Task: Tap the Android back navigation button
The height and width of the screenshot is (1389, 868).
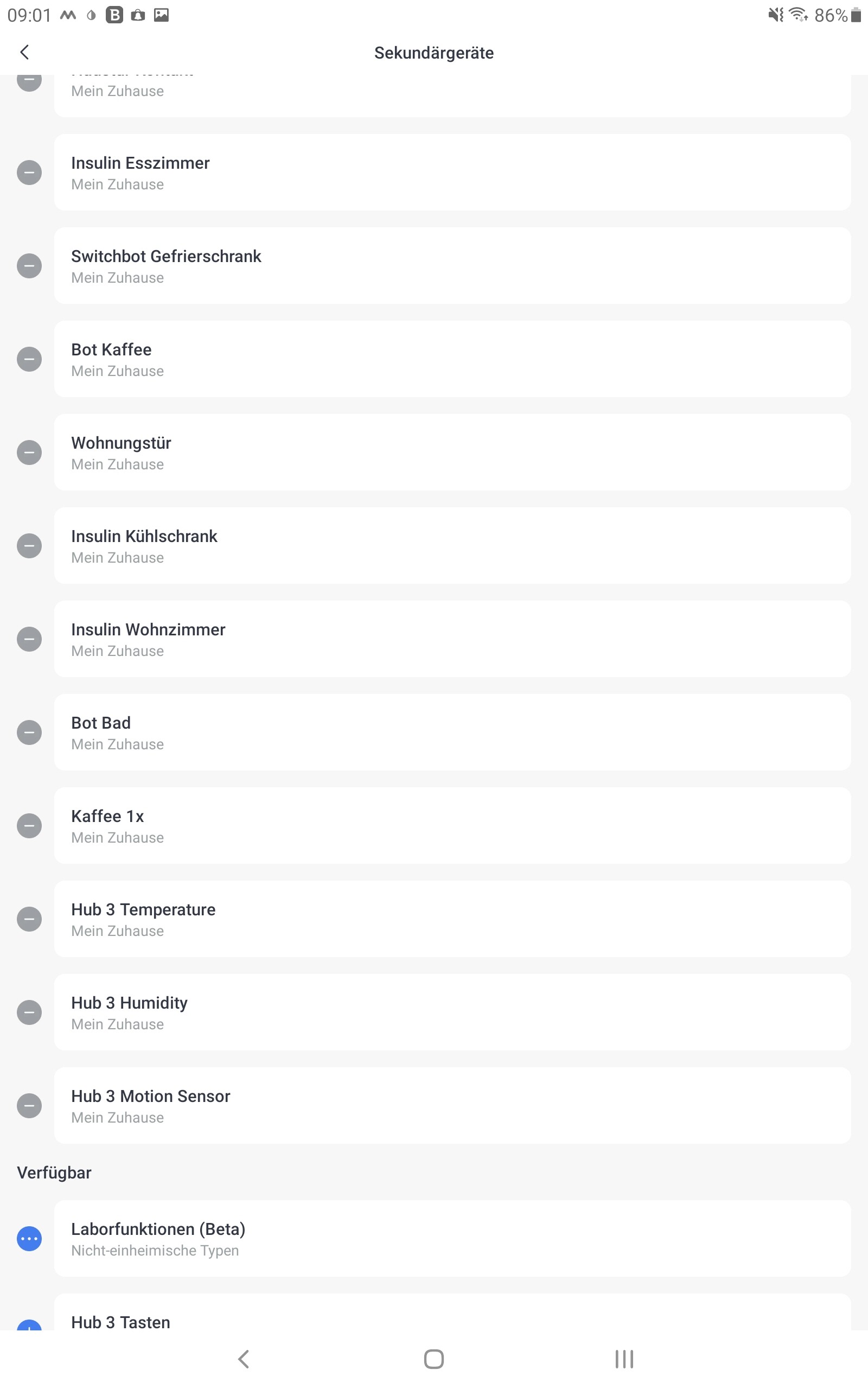Action: (244, 1359)
